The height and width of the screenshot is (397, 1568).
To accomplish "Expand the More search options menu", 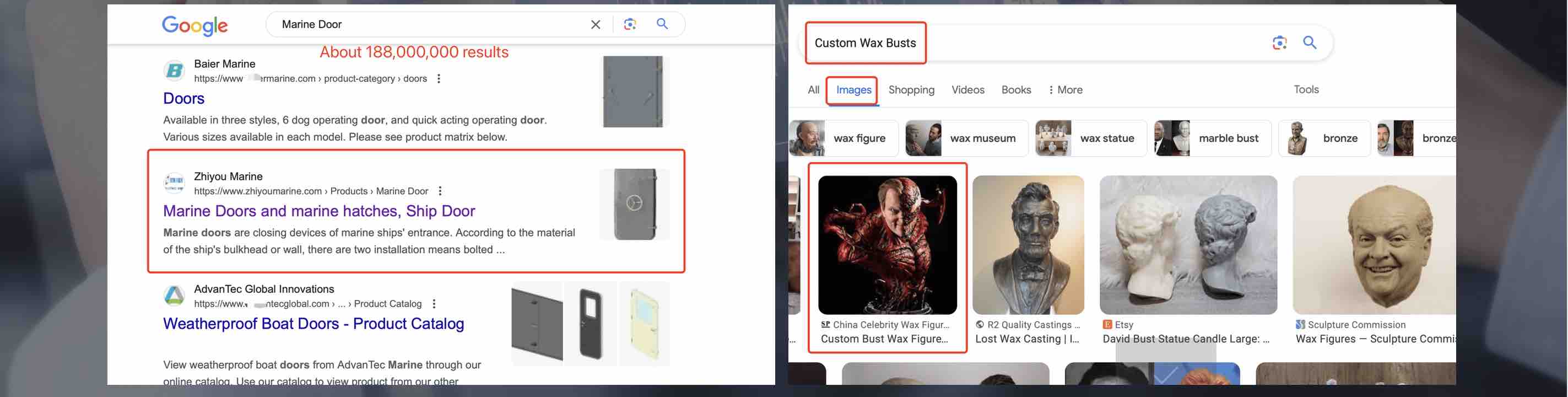I will click(x=1065, y=90).
